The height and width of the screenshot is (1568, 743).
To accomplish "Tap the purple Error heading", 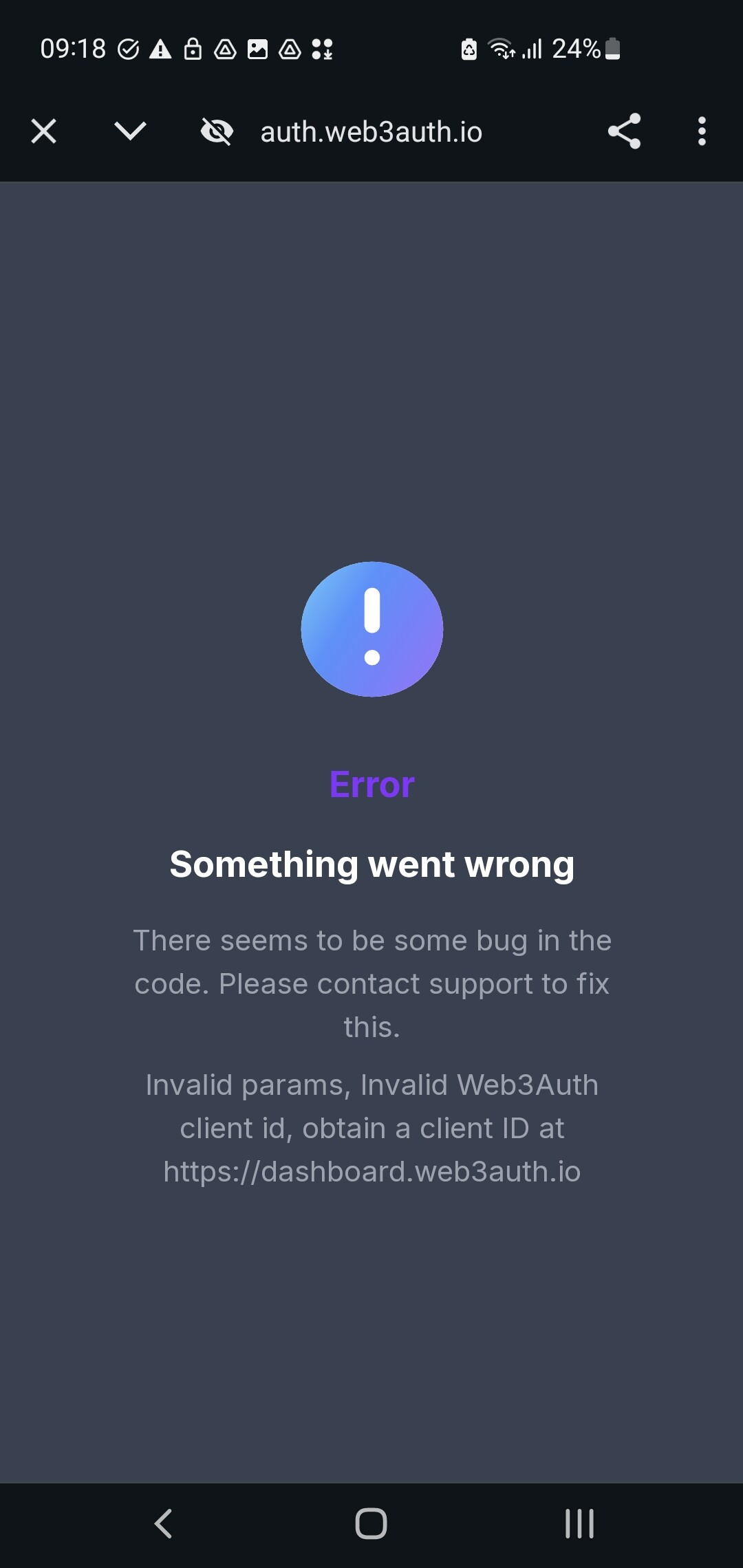I will coord(372,784).
